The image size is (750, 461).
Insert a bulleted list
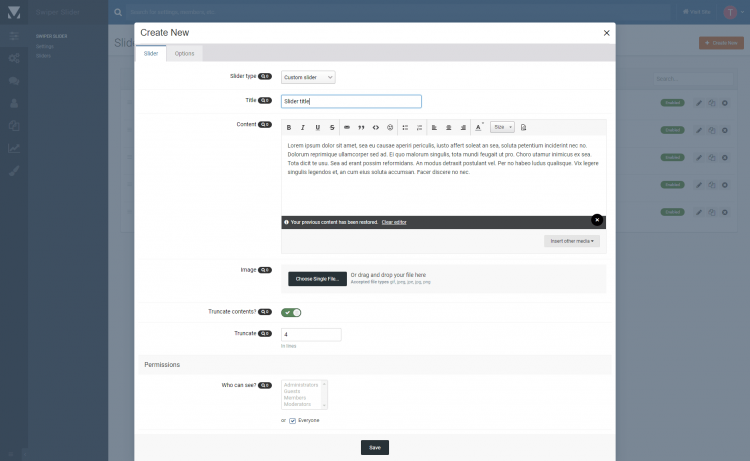click(405, 127)
